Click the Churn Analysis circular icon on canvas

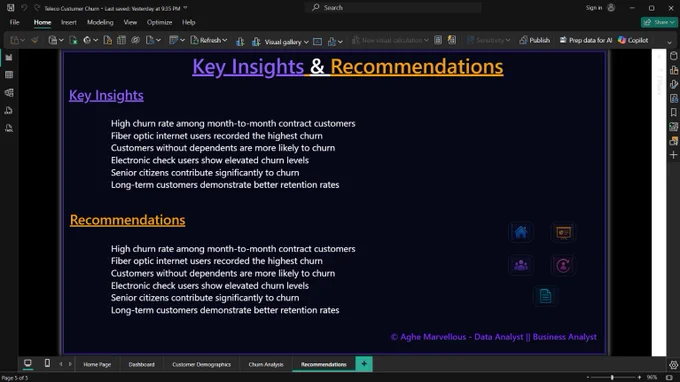pos(563,265)
